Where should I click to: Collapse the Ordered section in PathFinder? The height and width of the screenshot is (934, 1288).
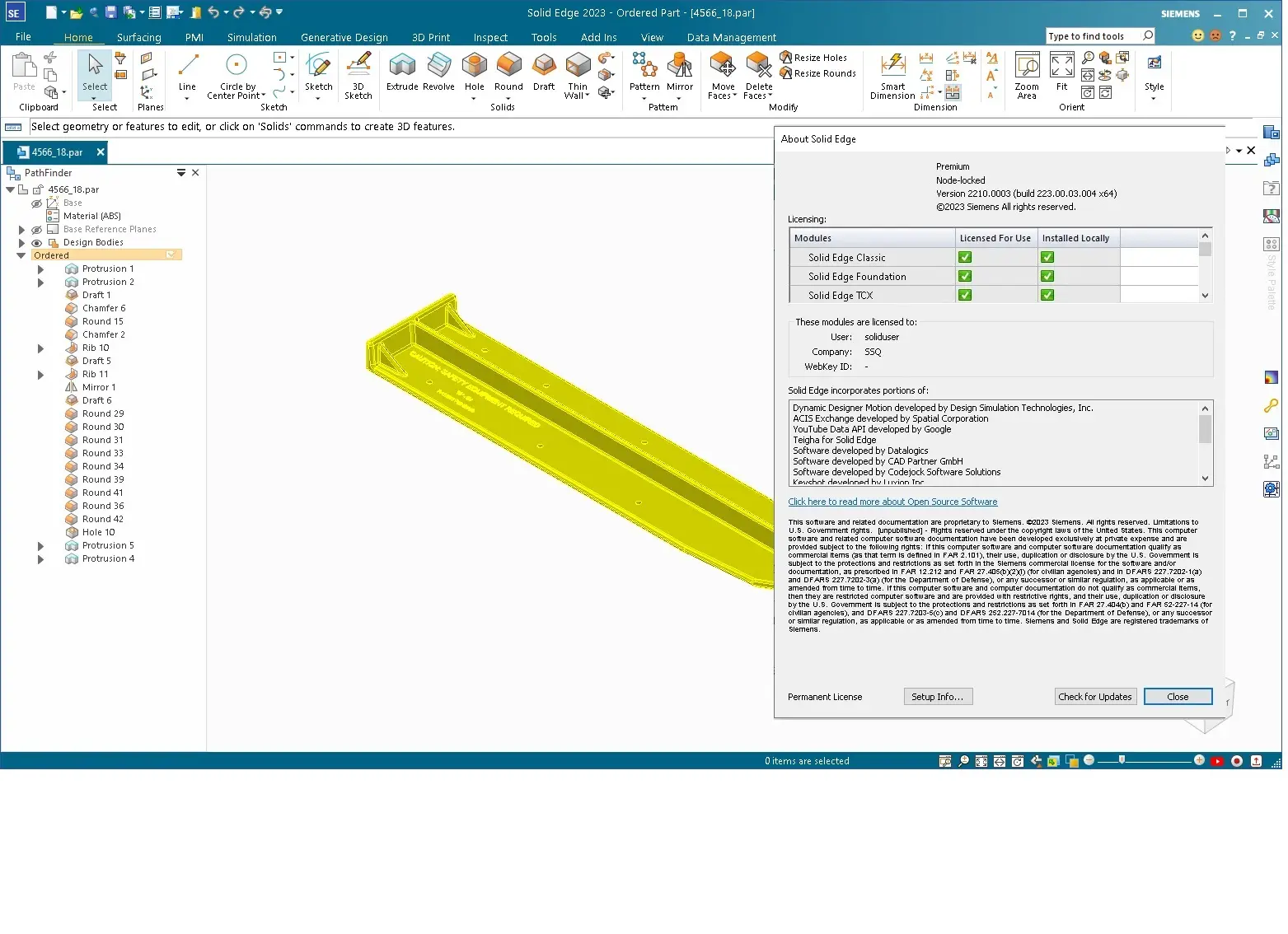tap(21, 255)
